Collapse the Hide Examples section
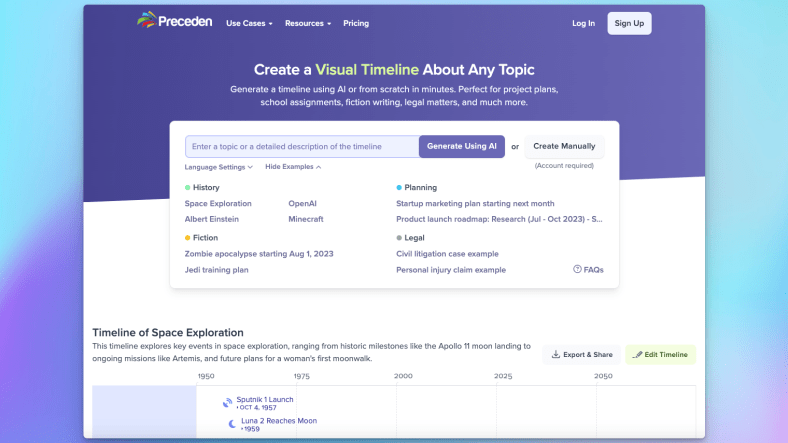This screenshot has height=443, width=788. (293, 167)
